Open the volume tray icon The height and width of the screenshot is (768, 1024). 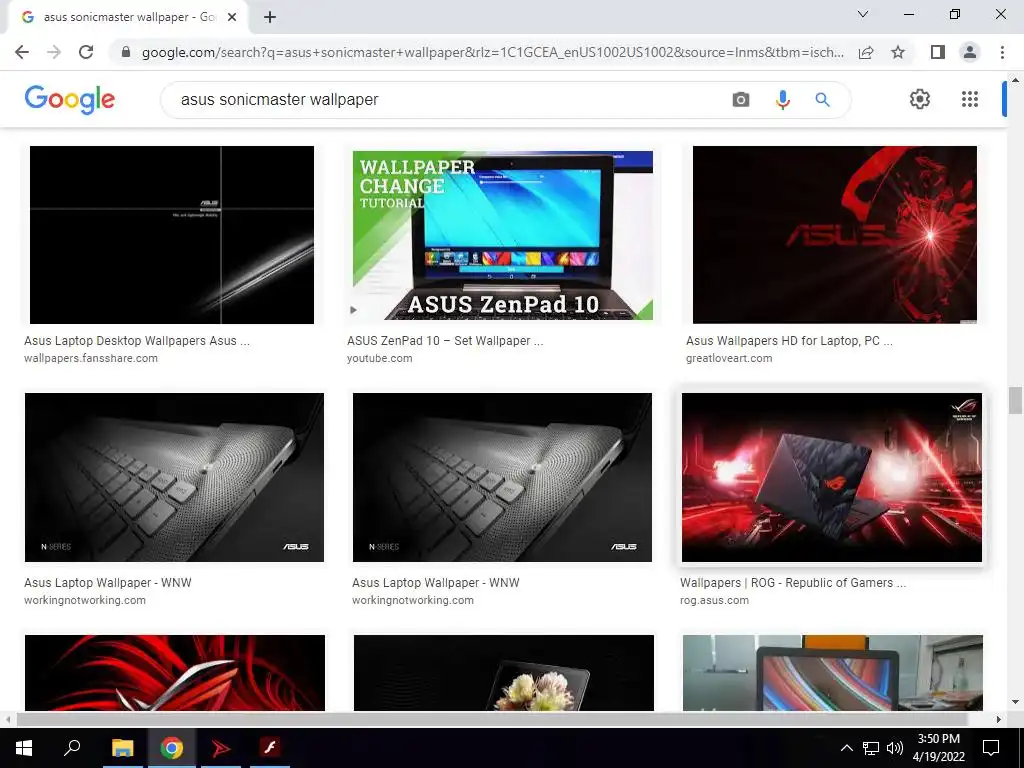point(895,748)
